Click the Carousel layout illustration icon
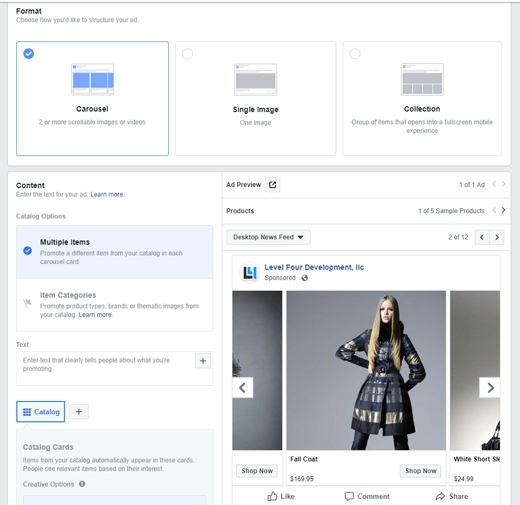 92,79
